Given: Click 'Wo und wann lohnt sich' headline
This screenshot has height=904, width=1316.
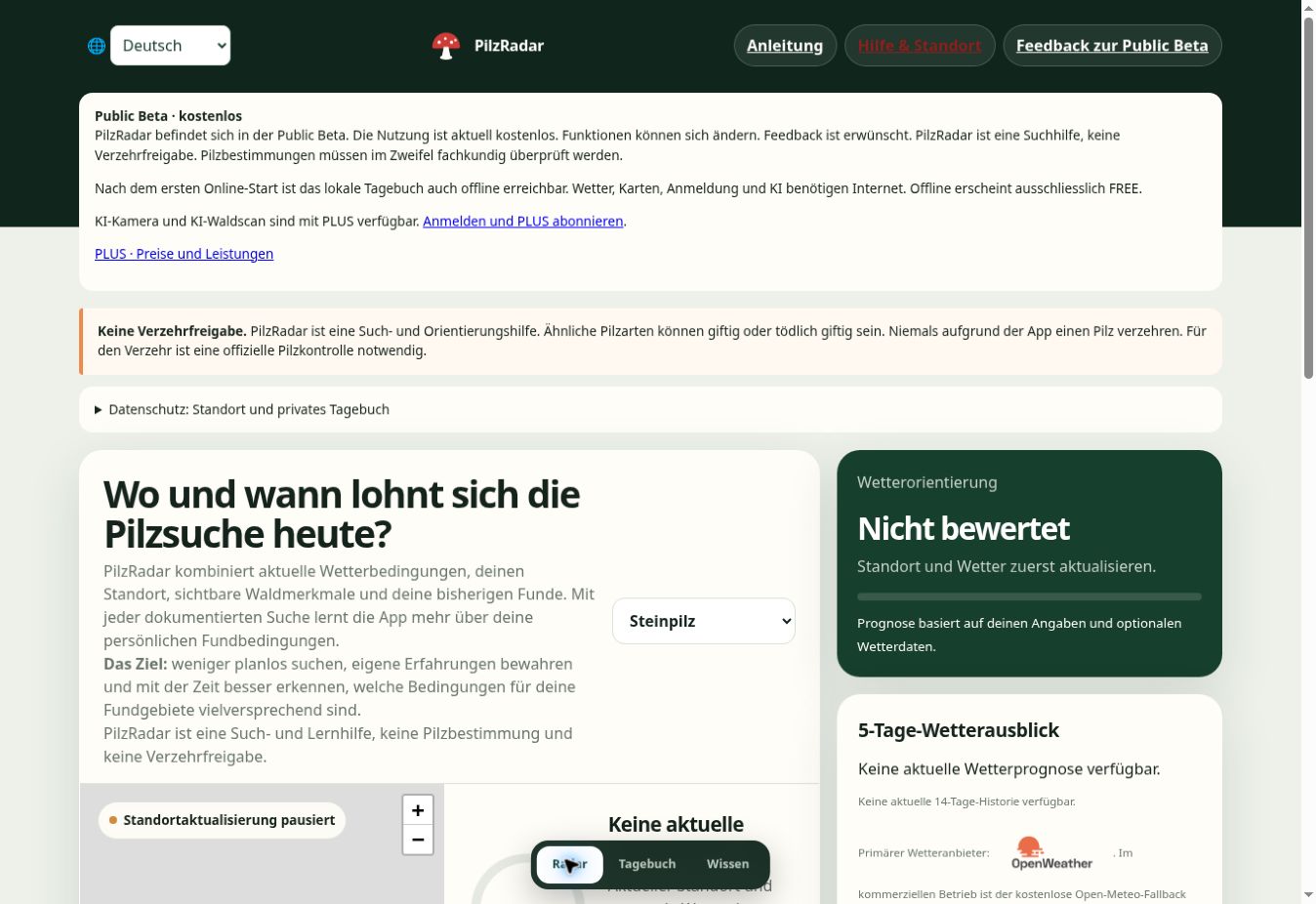Looking at the screenshot, I should [x=342, y=514].
